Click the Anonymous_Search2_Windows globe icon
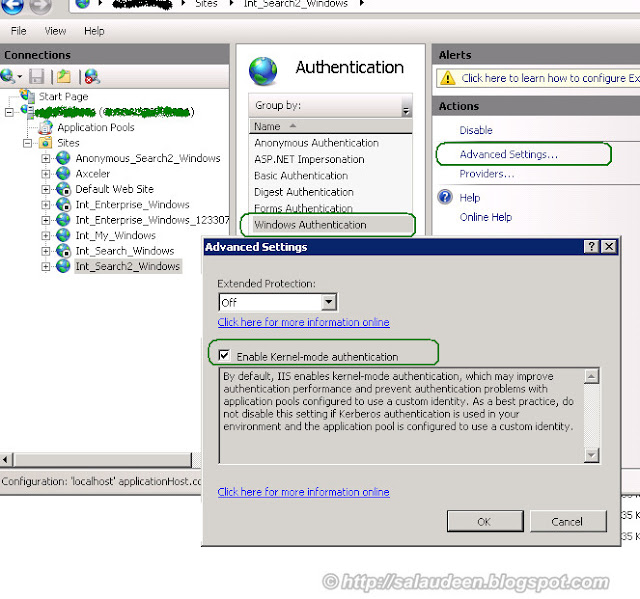This screenshot has width=640, height=599. point(63,158)
